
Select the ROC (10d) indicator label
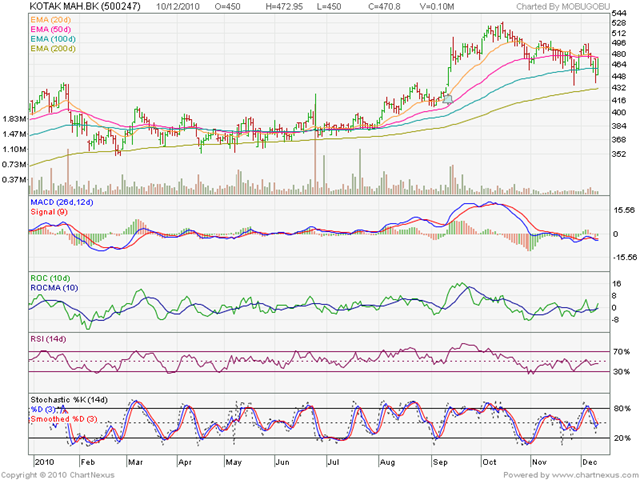pyautogui.click(x=50, y=278)
